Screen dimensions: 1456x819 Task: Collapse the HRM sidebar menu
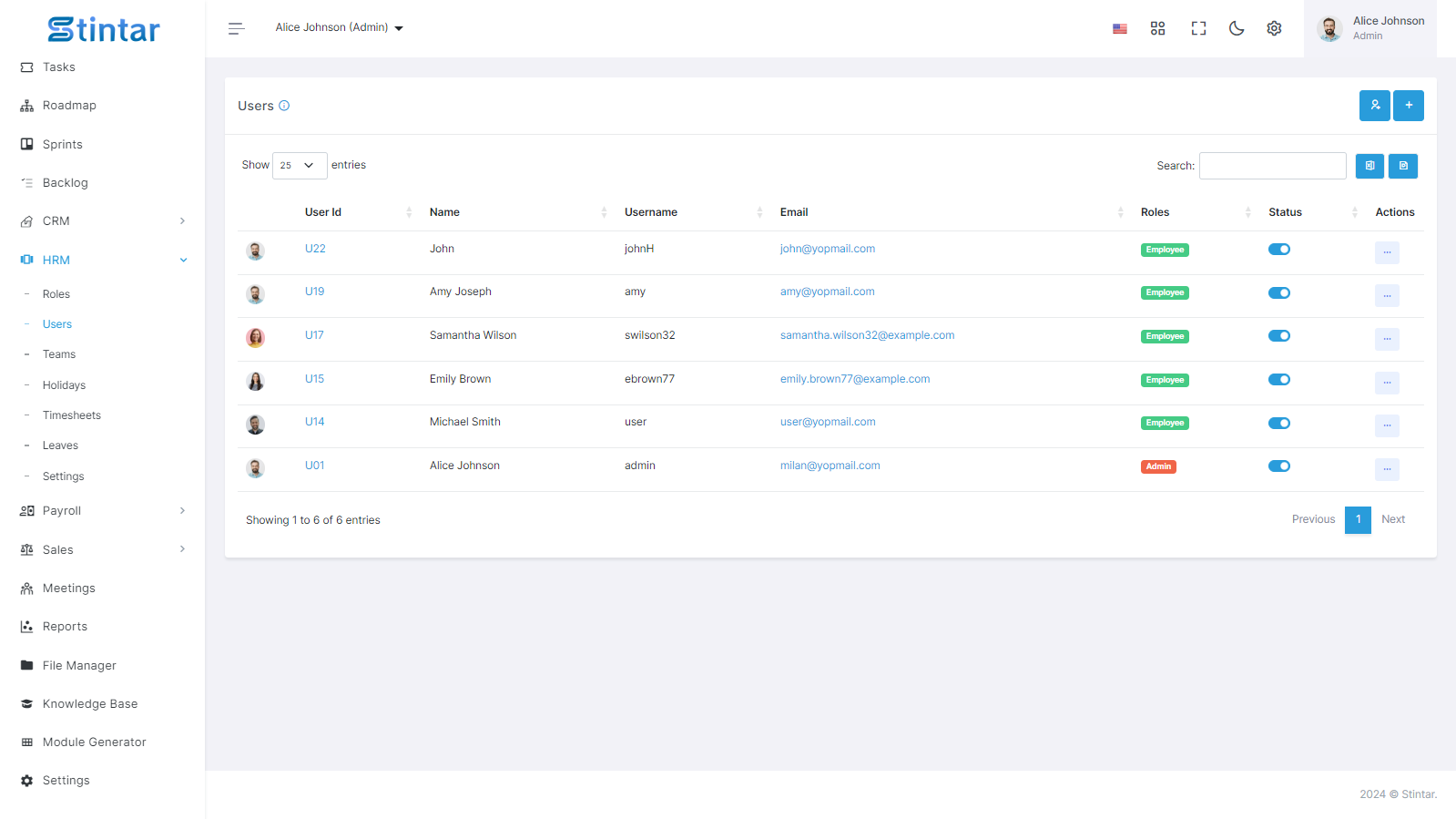103,261
